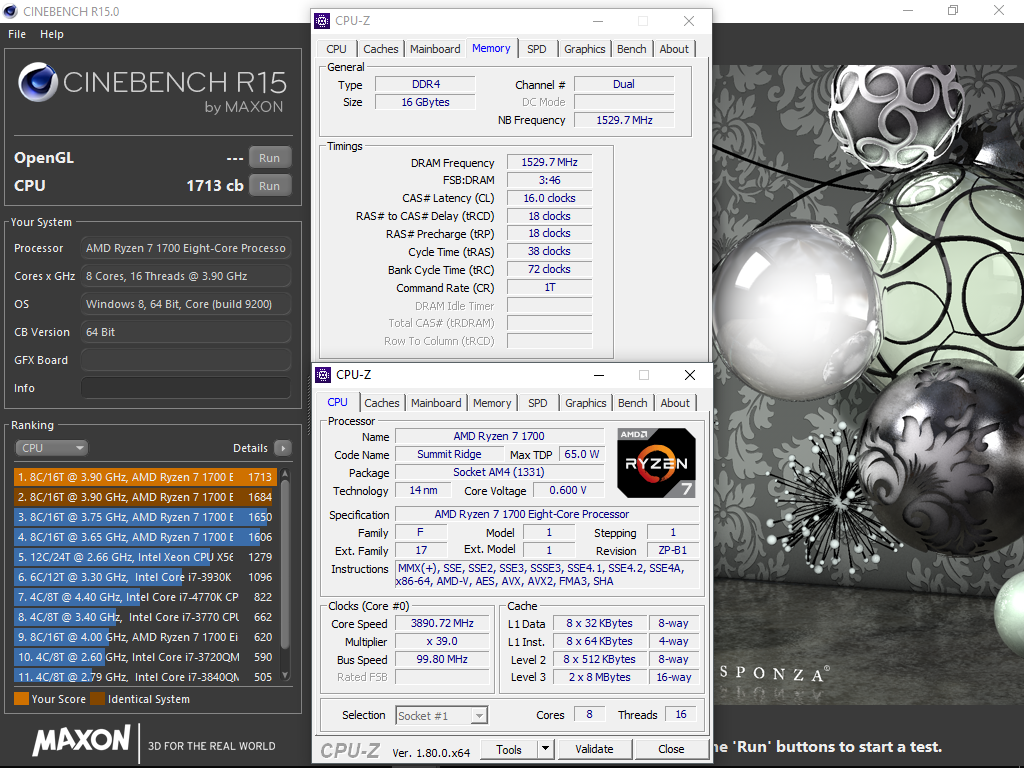This screenshot has height=768, width=1024.
Task: Click the Close button in CPU-Z
Action: coord(671,749)
